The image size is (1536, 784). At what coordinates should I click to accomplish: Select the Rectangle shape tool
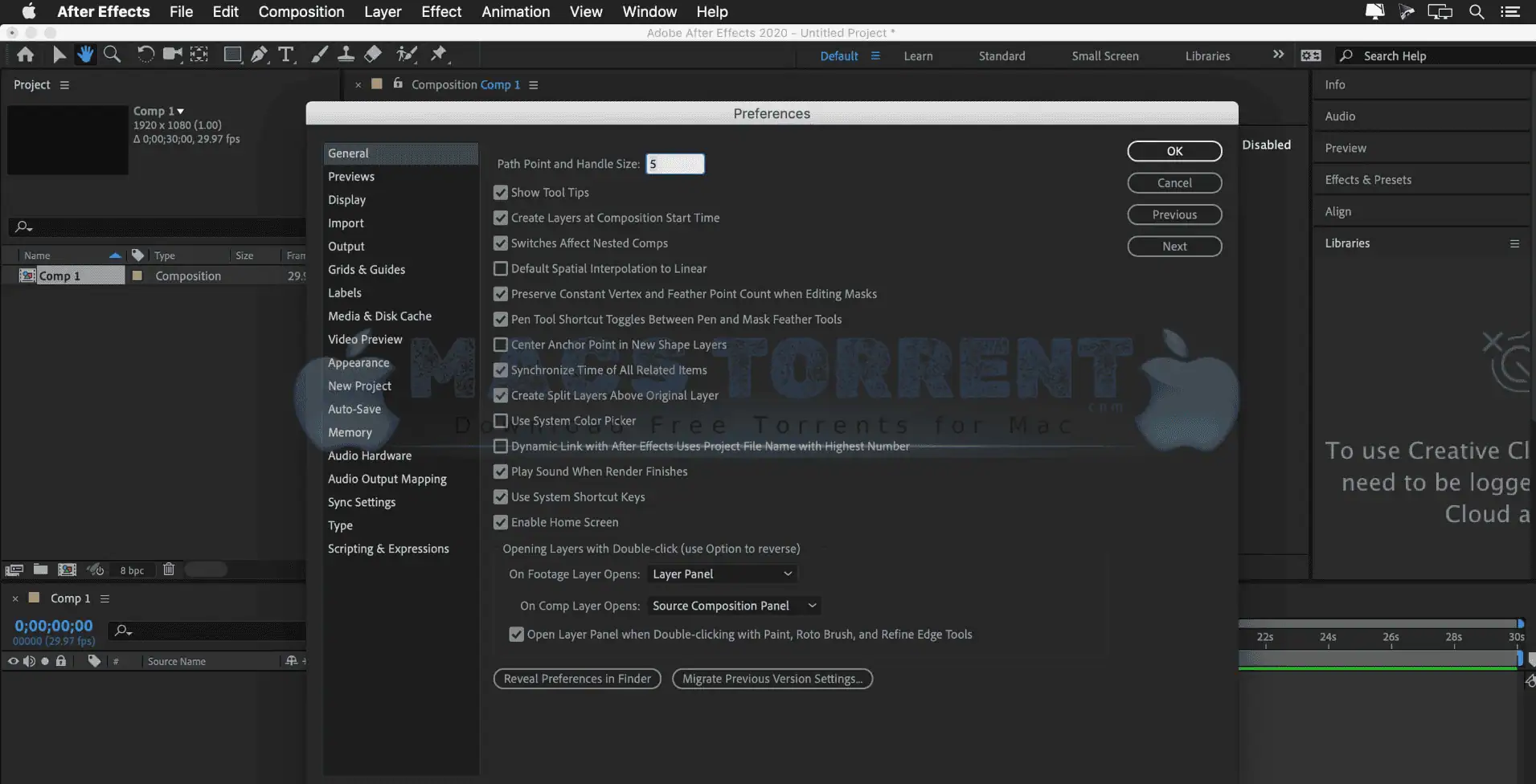click(x=232, y=55)
